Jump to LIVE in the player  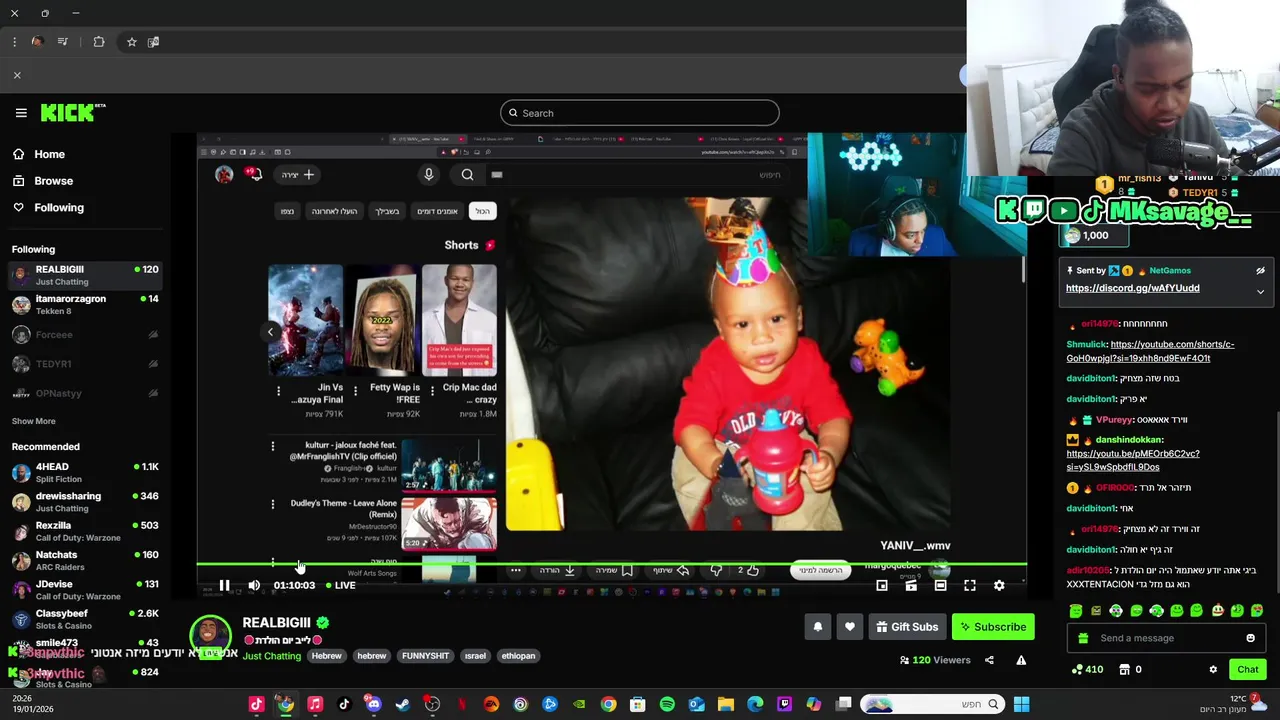pos(340,585)
